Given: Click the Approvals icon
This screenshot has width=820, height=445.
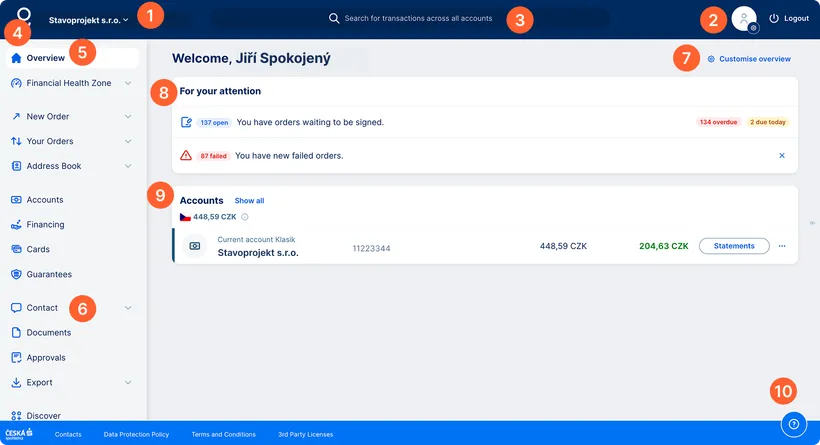Looking at the screenshot, I should [x=16, y=358].
